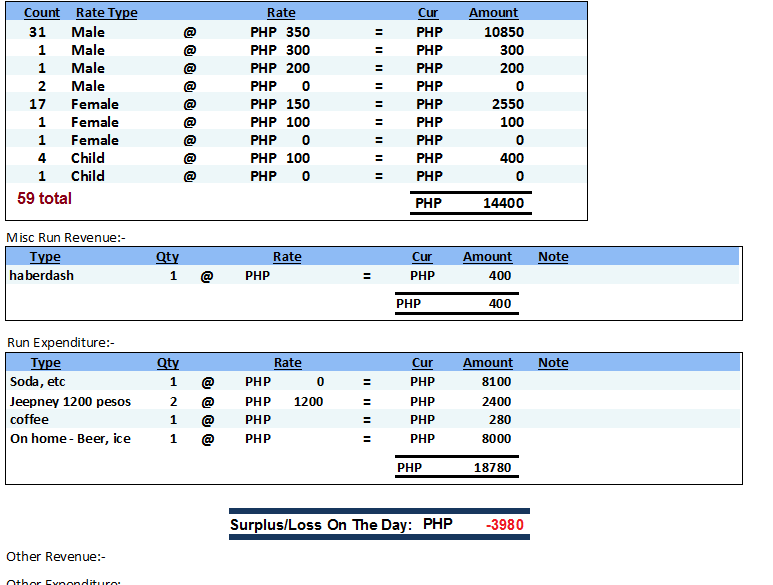Image resolution: width=773 pixels, height=585 pixels.
Task: Select the 'Surplus/Loss On The Day' label
Action: (320, 525)
